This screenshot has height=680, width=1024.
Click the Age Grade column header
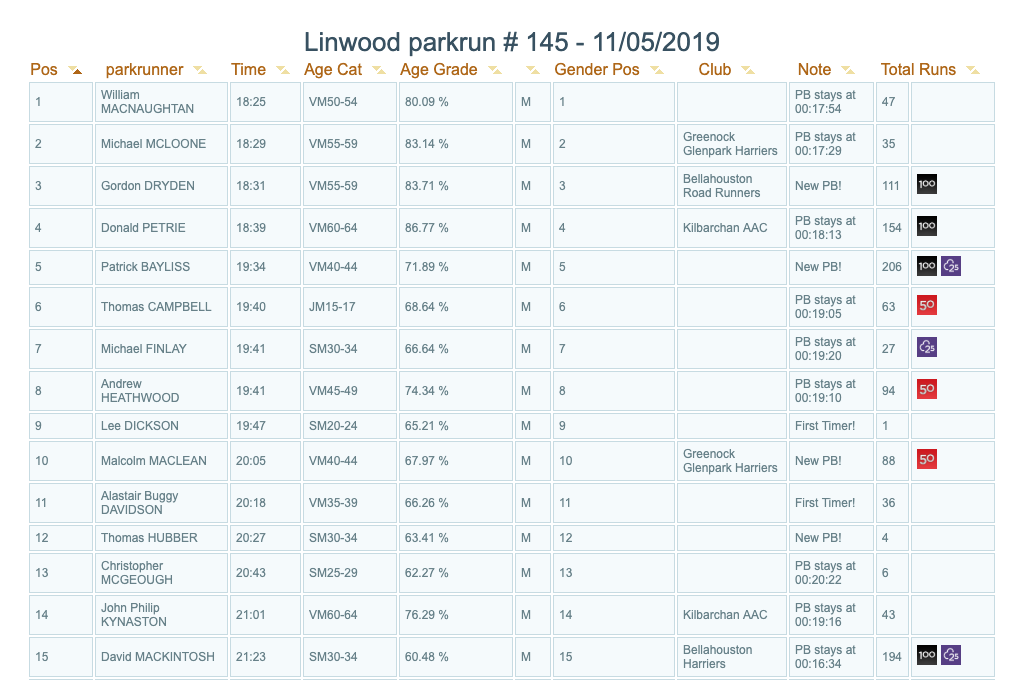(x=439, y=69)
